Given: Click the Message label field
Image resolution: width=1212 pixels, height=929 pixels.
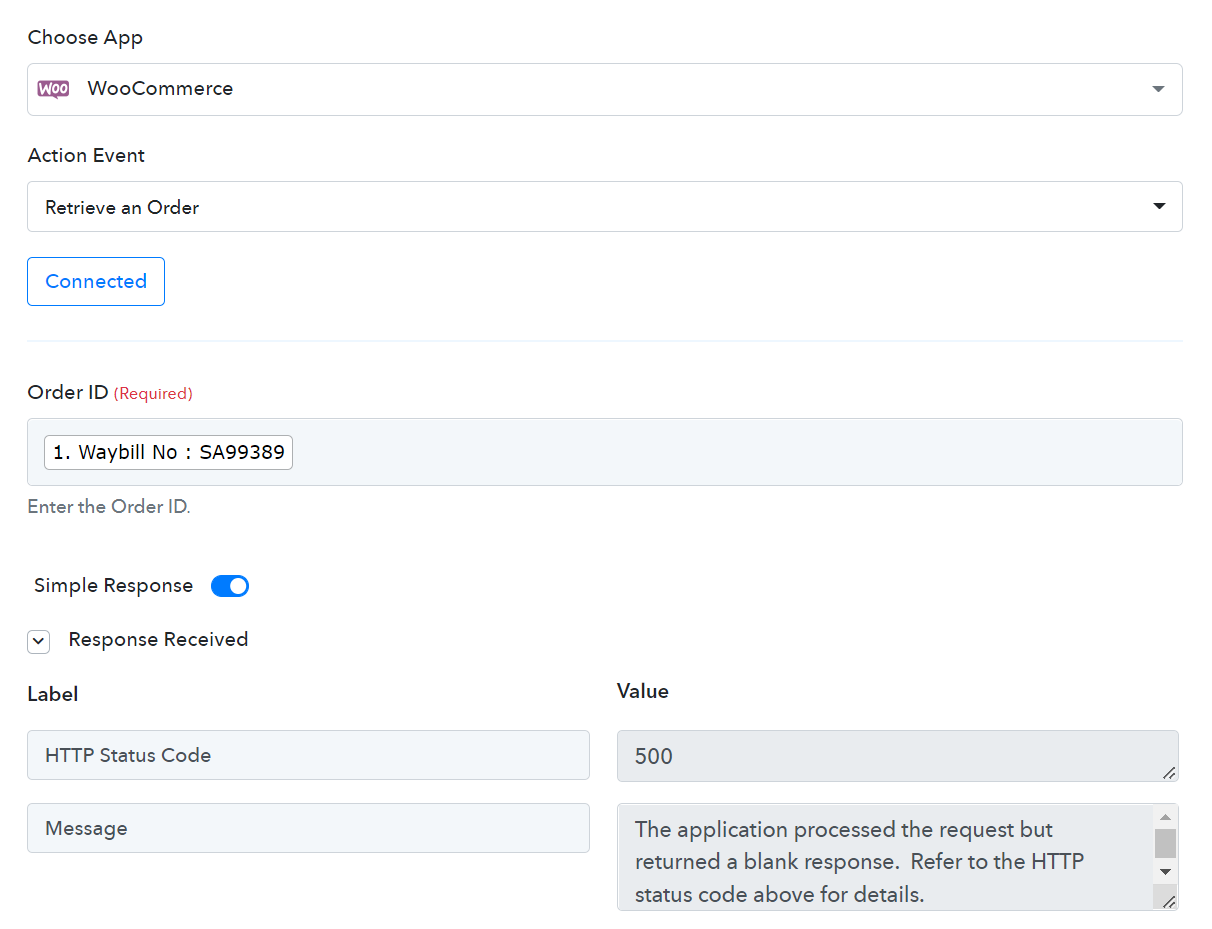Looking at the screenshot, I should coord(308,828).
